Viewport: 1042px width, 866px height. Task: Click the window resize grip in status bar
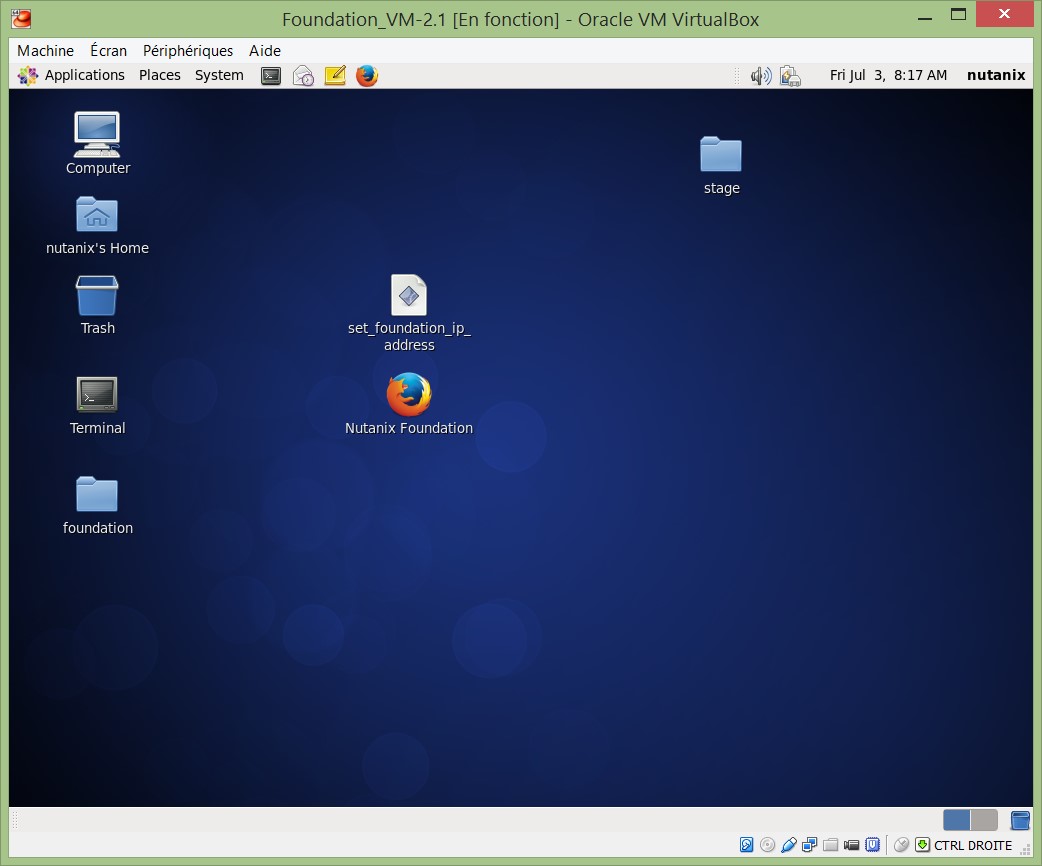coord(1026,850)
